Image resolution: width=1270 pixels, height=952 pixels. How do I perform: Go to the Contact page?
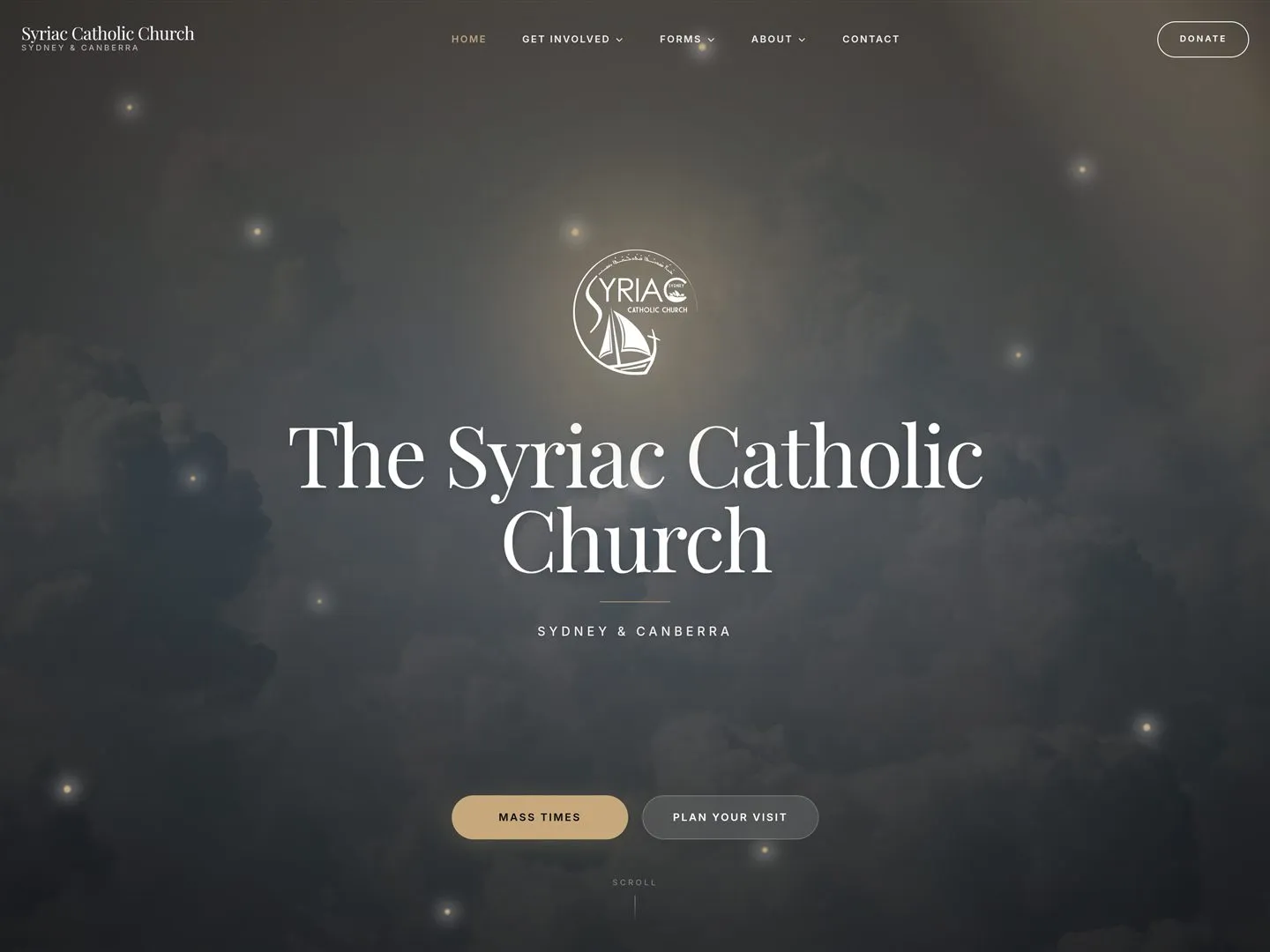(870, 39)
